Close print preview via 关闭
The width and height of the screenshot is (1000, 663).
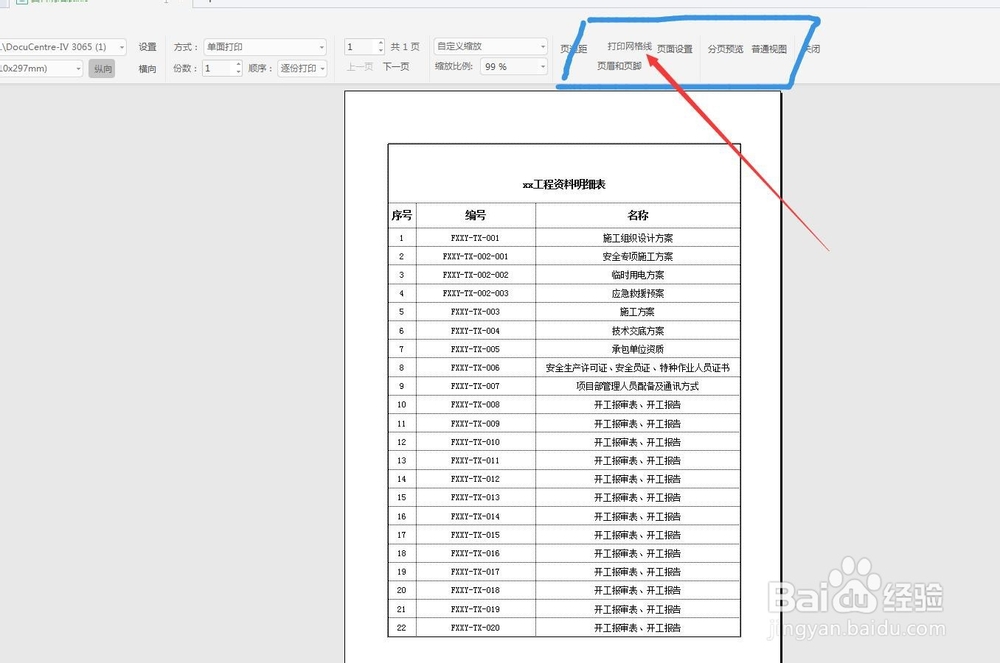point(810,46)
